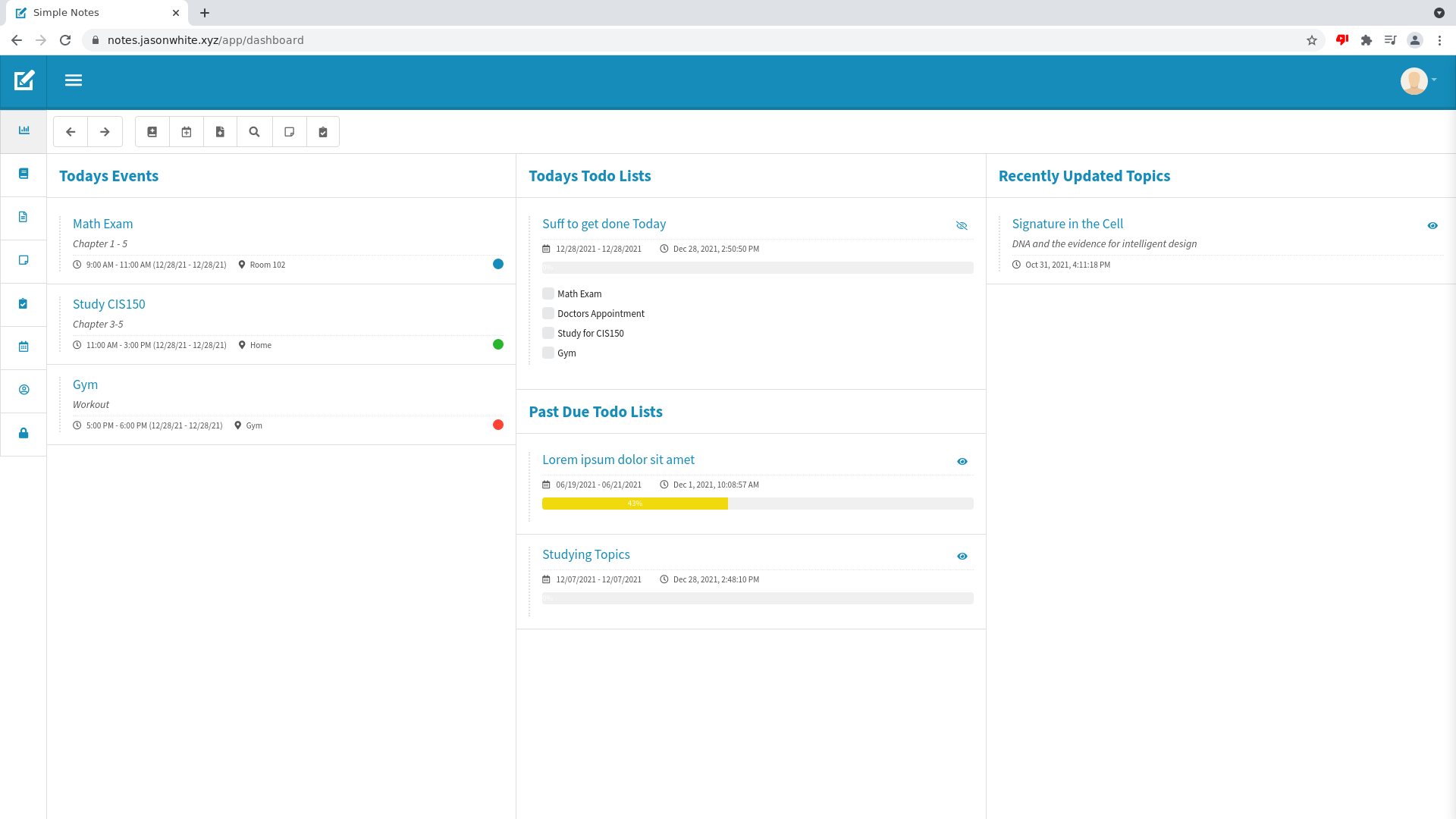The image size is (1456, 819).
Task: Open search with the magnifier icon
Action: click(x=255, y=132)
